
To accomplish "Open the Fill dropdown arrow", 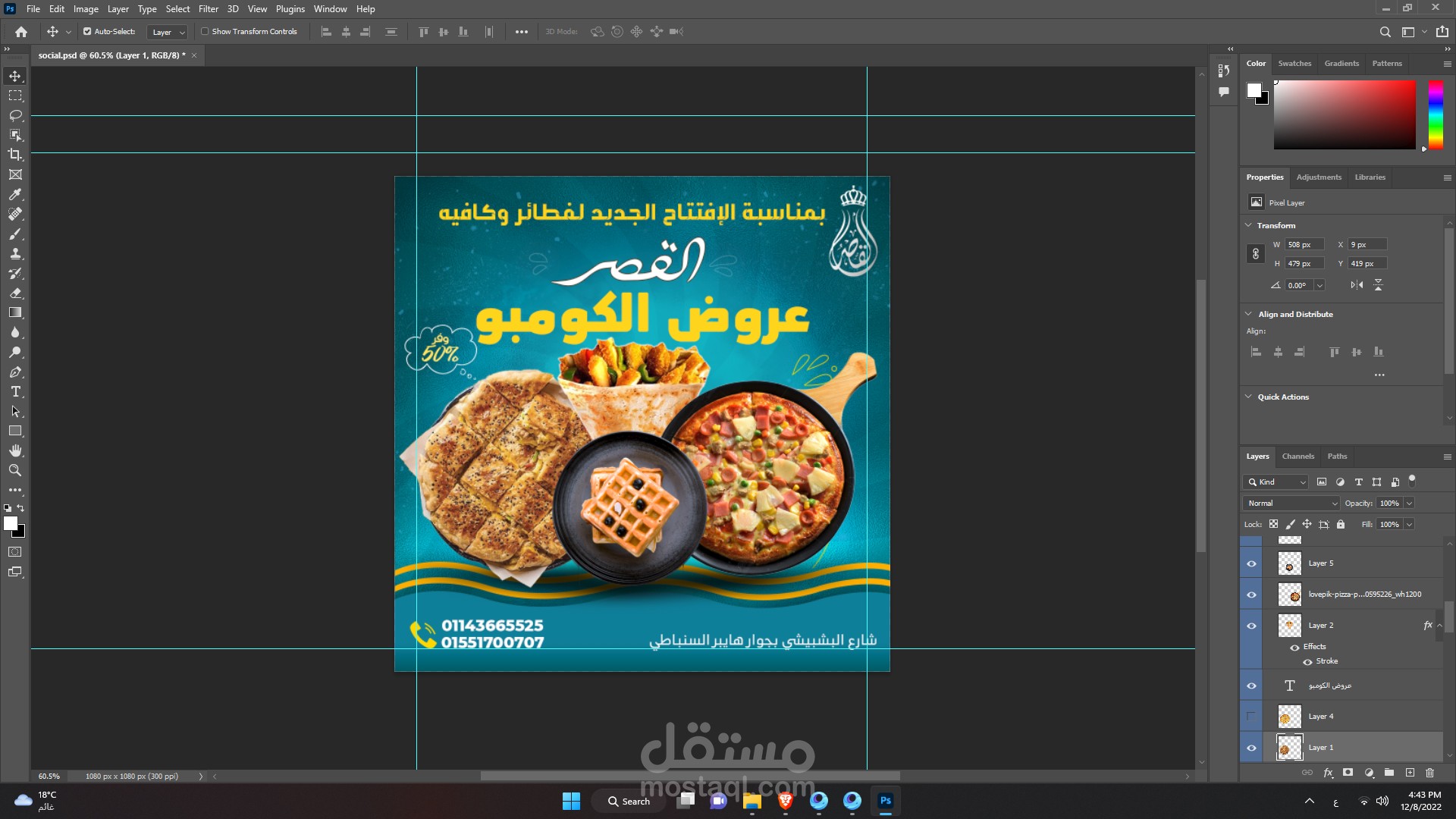I will point(1409,525).
